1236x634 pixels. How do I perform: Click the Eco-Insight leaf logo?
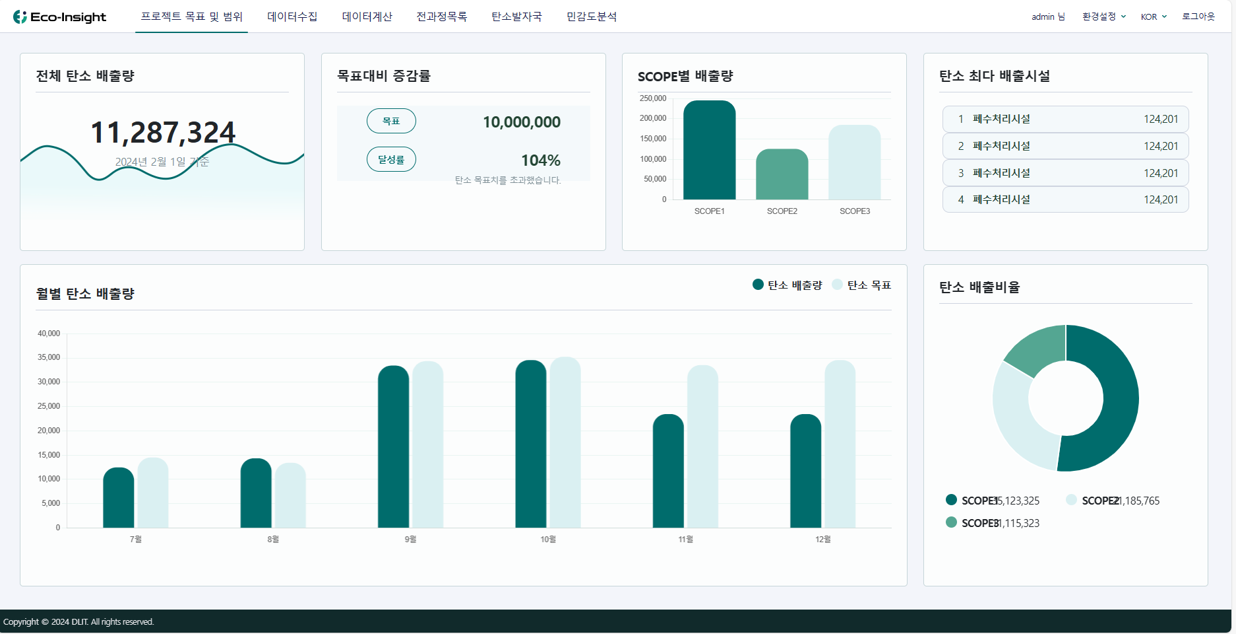(20, 17)
